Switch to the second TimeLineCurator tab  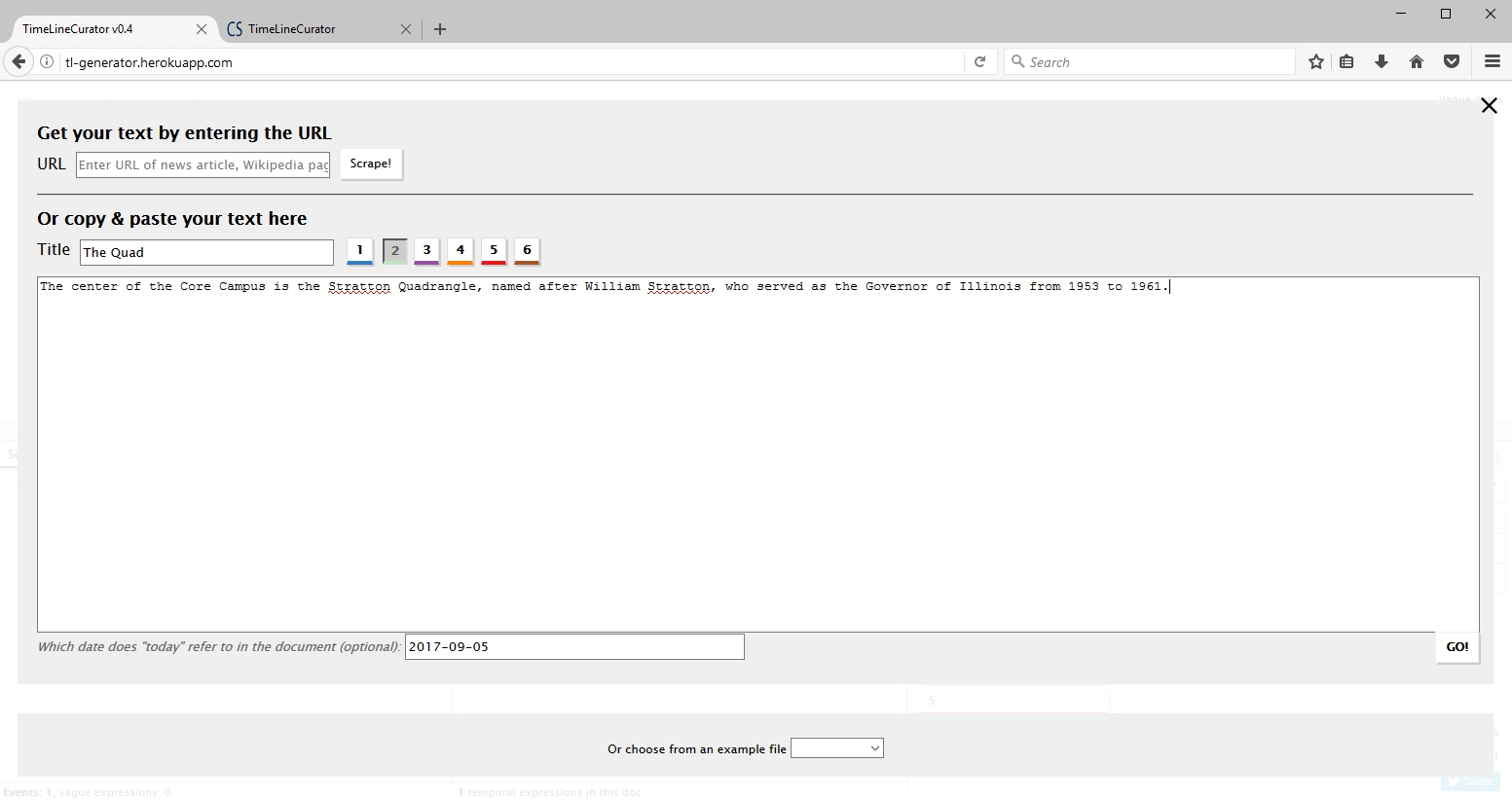[x=310, y=29]
